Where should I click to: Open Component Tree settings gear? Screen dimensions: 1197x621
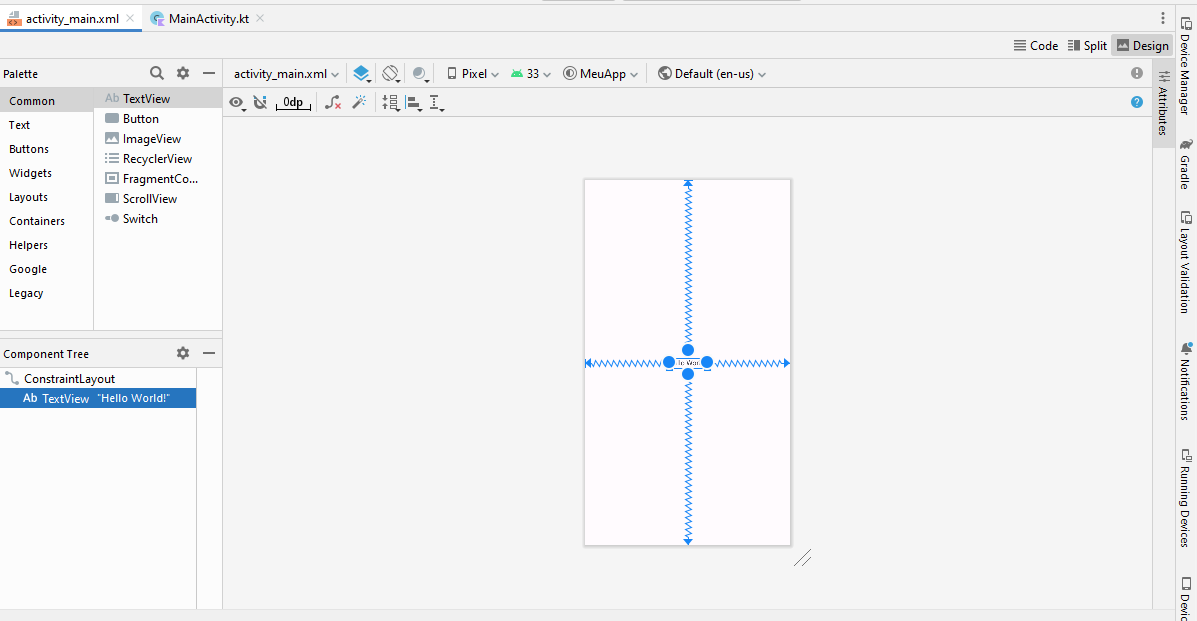pos(183,353)
